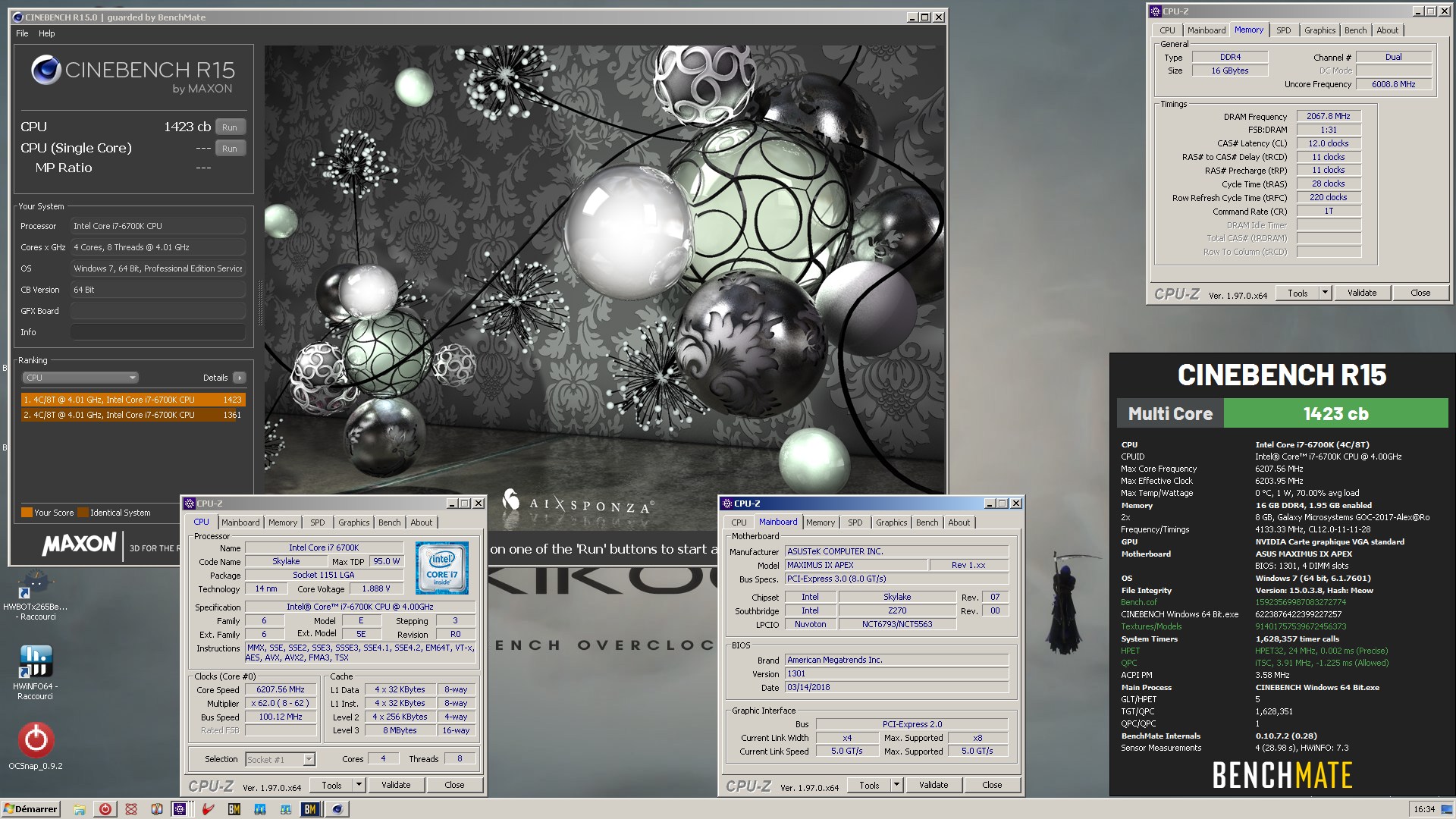Switch to Memory tab in bottom-left CPU-Z
The width and height of the screenshot is (1456, 819).
tap(283, 522)
